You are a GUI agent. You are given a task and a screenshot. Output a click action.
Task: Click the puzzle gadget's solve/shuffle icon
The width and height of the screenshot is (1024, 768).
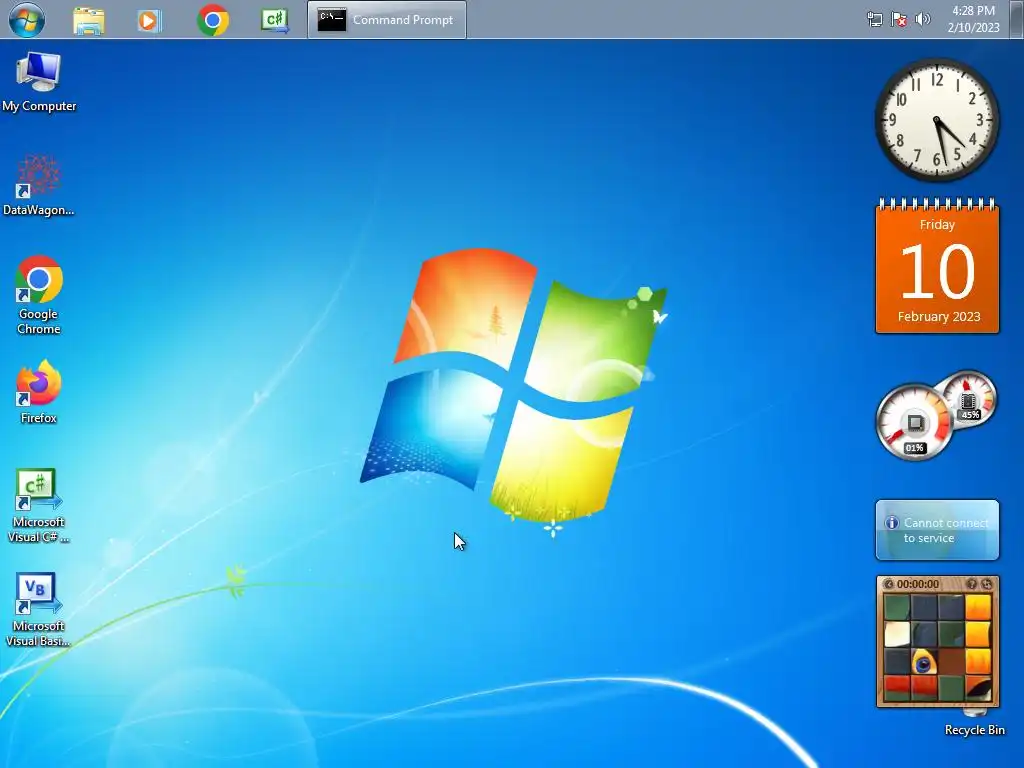coord(987,584)
